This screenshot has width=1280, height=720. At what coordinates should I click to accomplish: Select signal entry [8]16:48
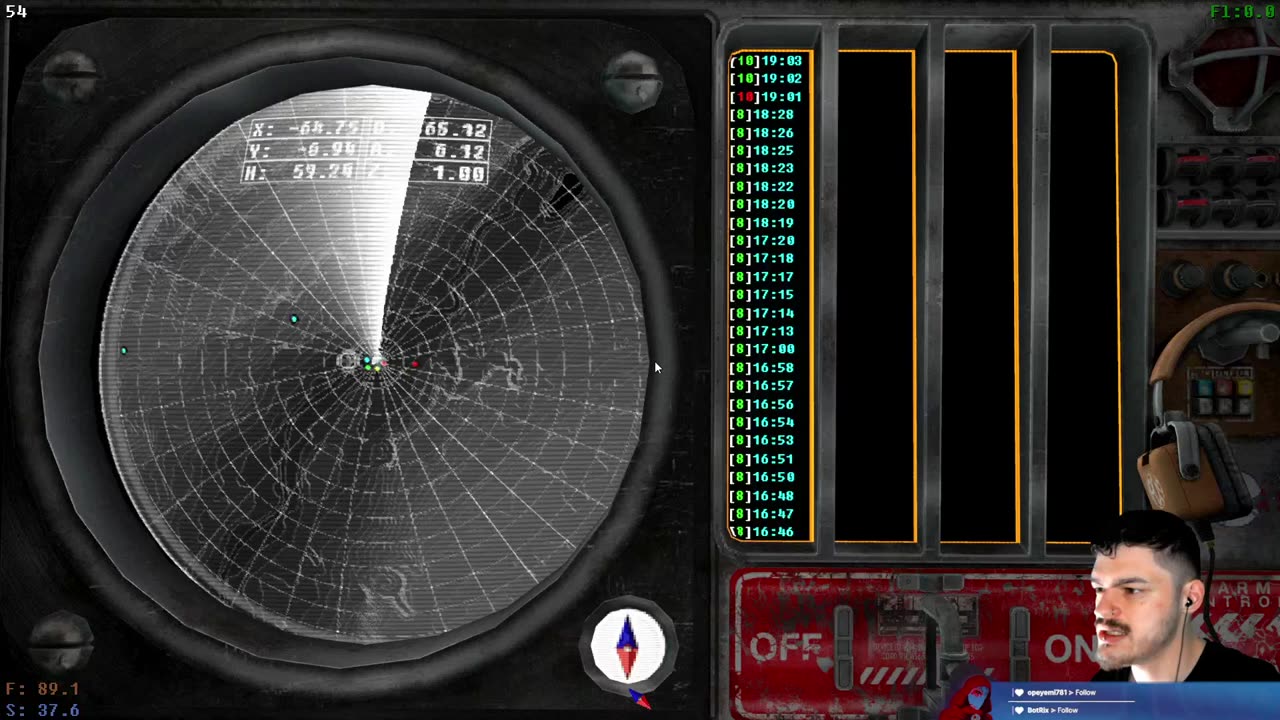tap(764, 495)
